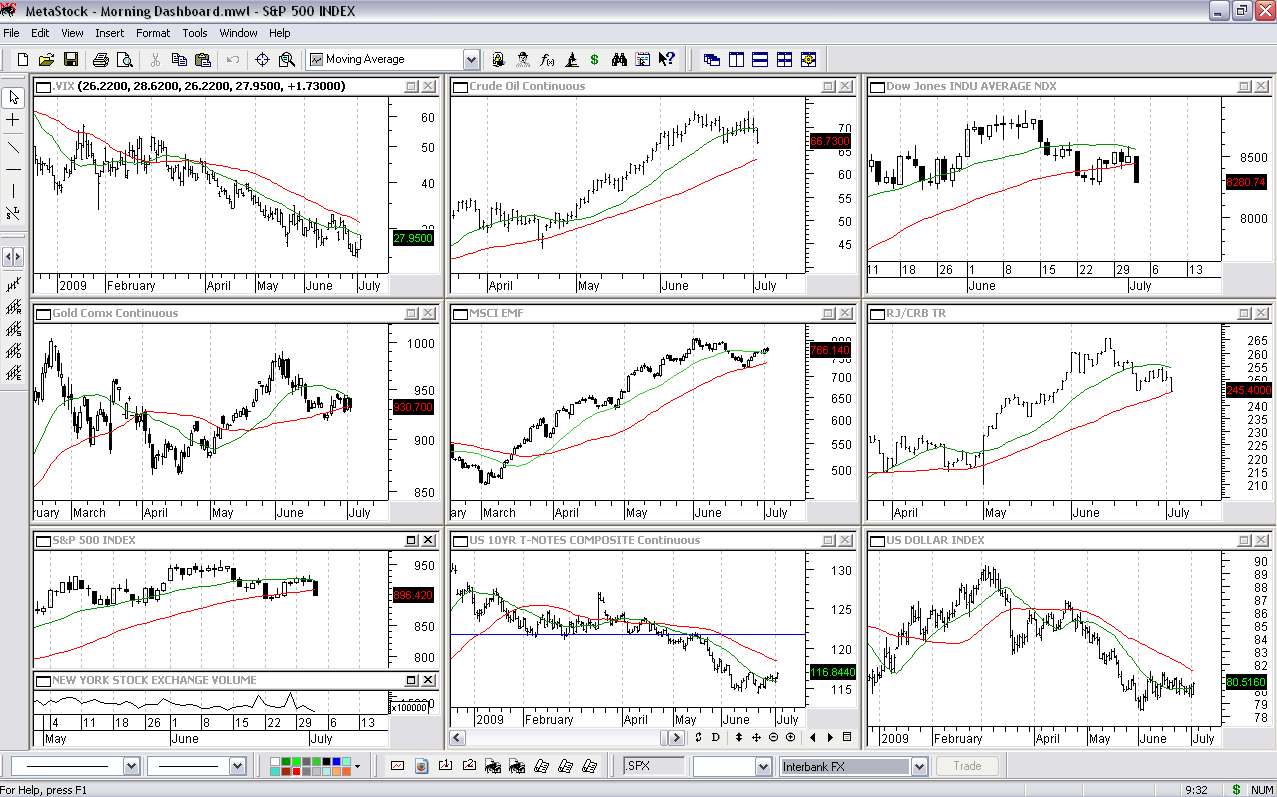
Task: Pick the red swatch in color palette
Action: pyautogui.click(x=296, y=771)
